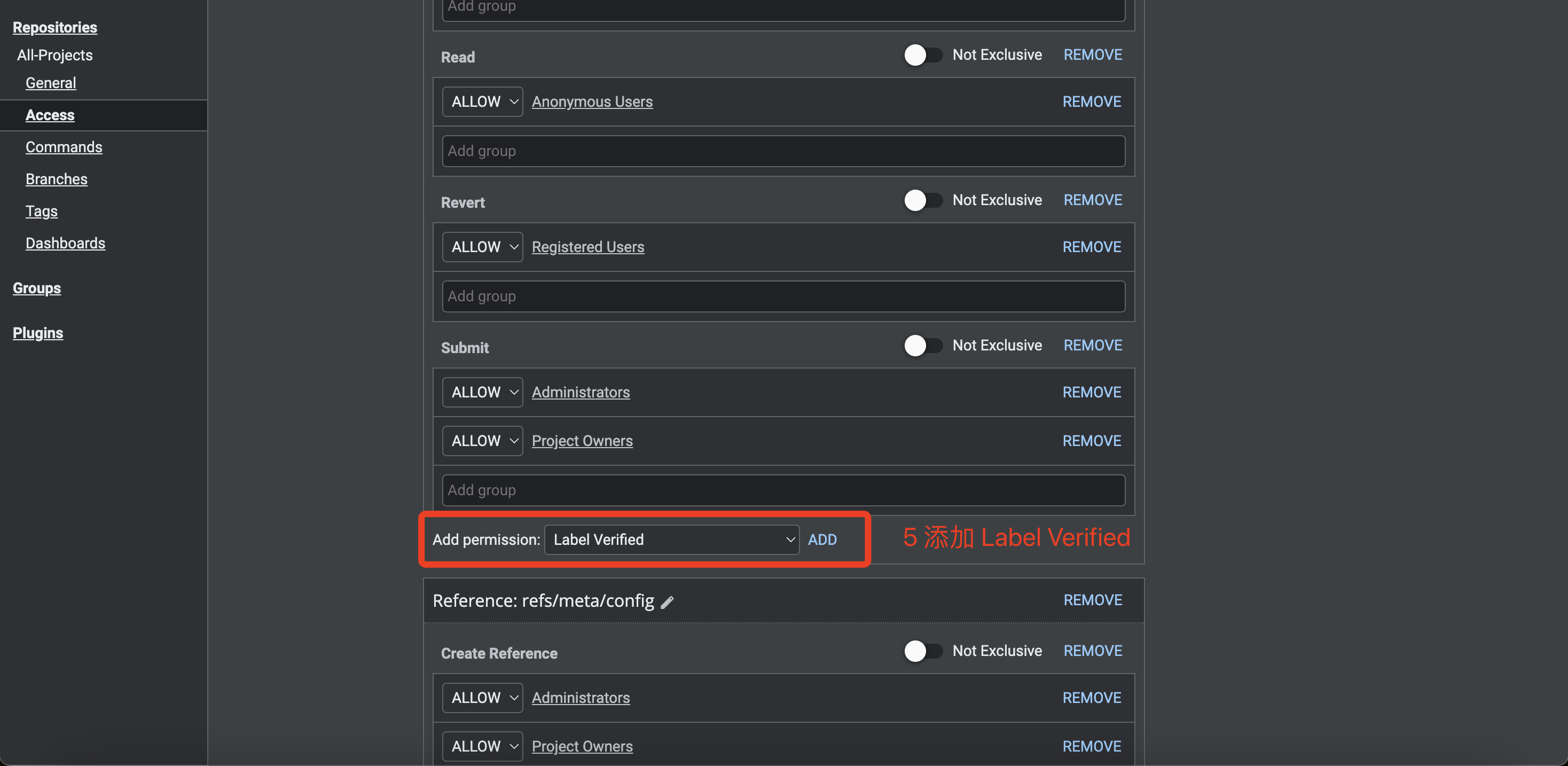Viewport: 1568px width, 766px height.
Task: Click the pencil edit icon beside refs/meta/config
Action: point(667,602)
